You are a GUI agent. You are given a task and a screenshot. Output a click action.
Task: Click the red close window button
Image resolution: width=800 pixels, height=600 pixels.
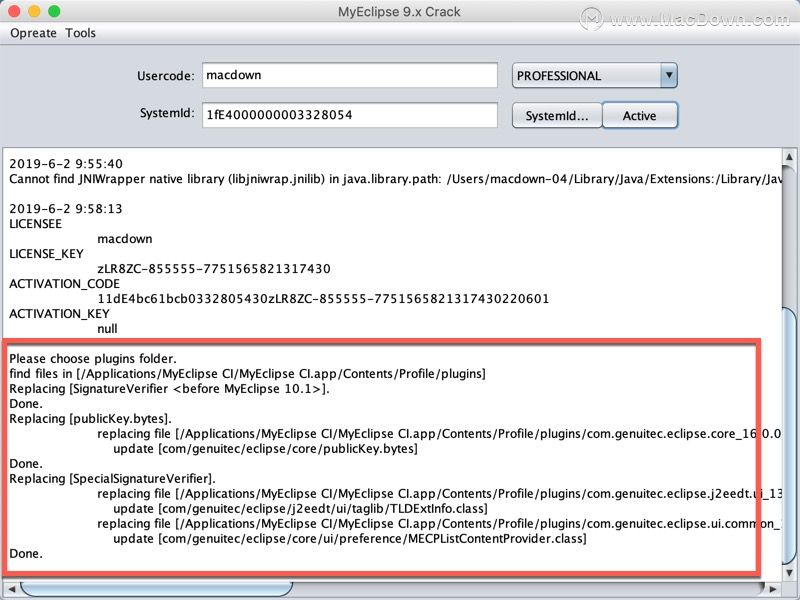(14, 11)
